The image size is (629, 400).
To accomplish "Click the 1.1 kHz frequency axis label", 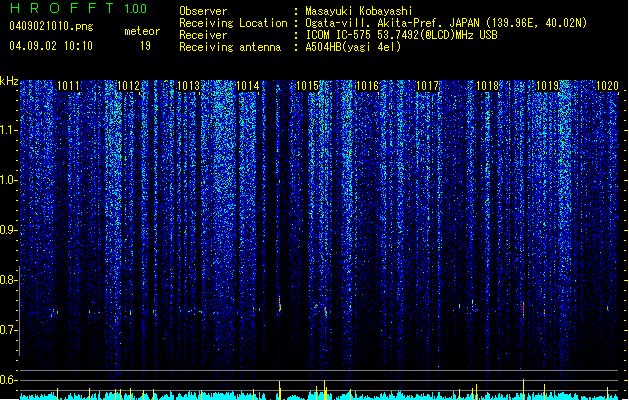I will pyautogui.click(x=9, y=130).
